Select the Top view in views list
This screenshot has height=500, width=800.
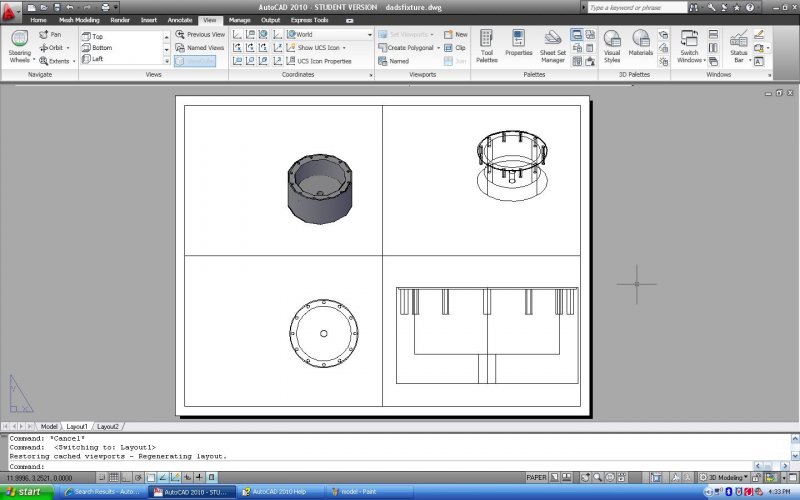click(x=98, y=36)
